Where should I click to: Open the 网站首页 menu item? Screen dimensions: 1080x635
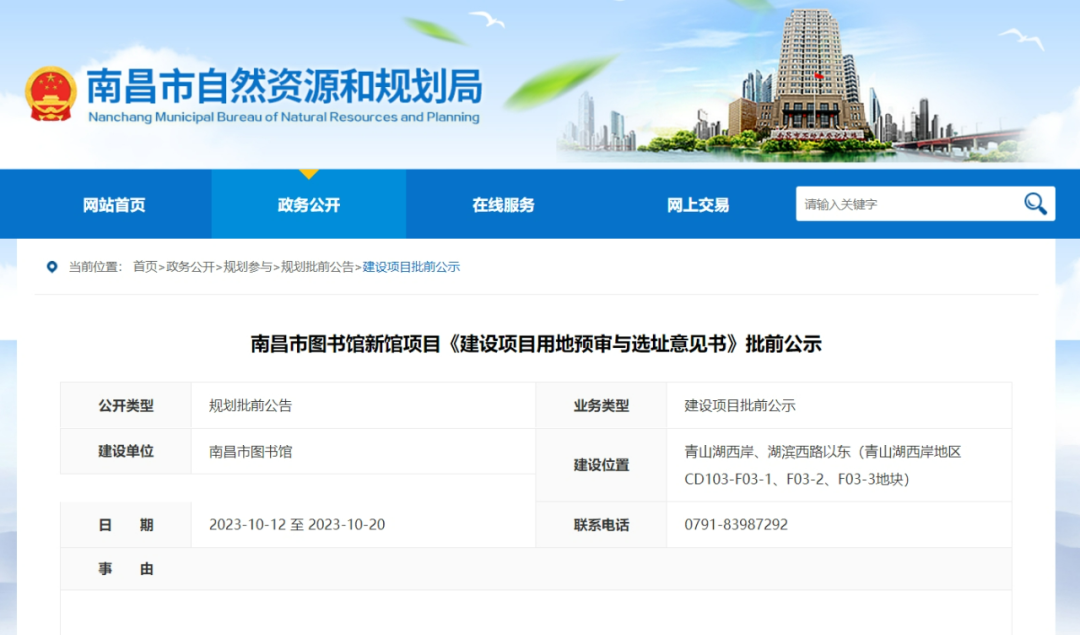pyautogui.click(x=114, y=205)
